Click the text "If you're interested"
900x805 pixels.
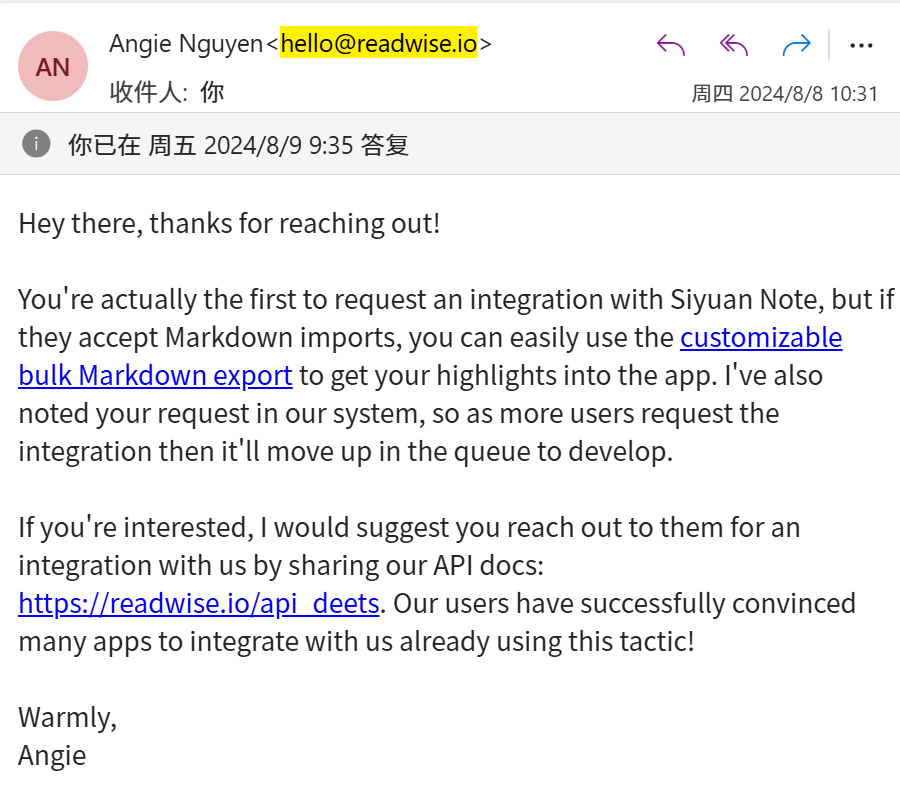[135, 527]
